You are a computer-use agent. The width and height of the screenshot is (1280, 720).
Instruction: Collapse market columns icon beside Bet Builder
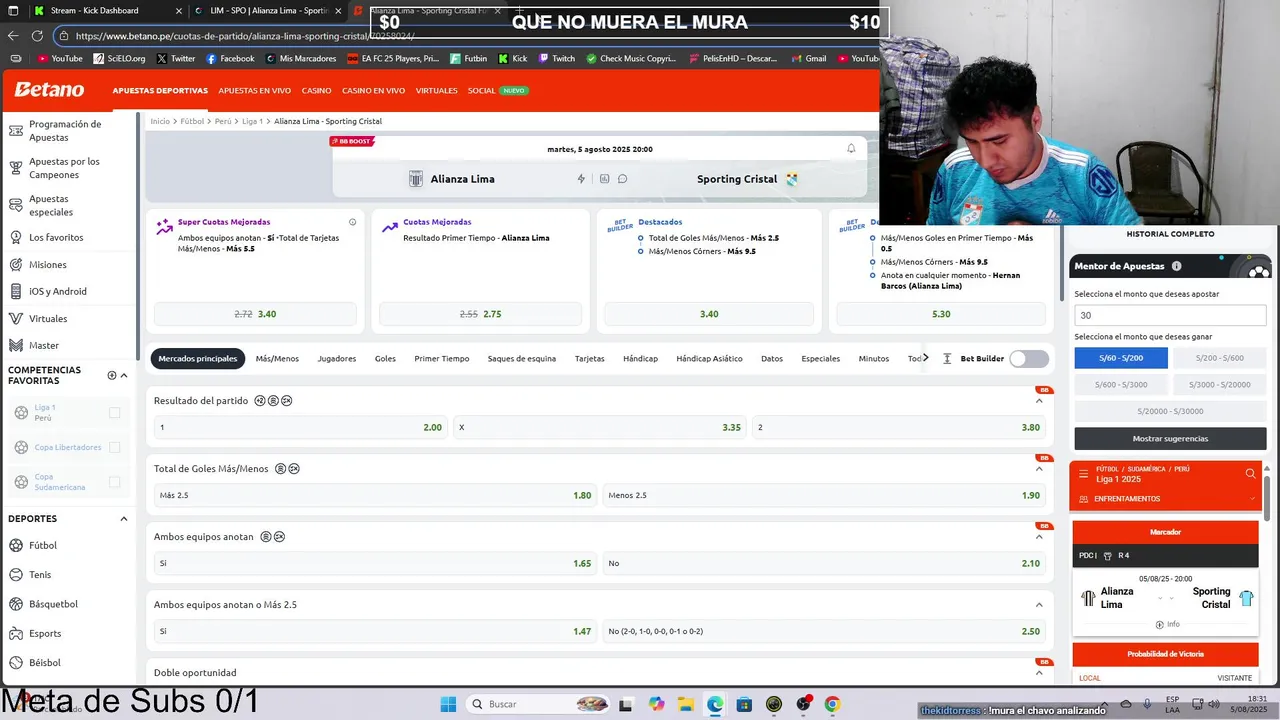tap(947, 358)
